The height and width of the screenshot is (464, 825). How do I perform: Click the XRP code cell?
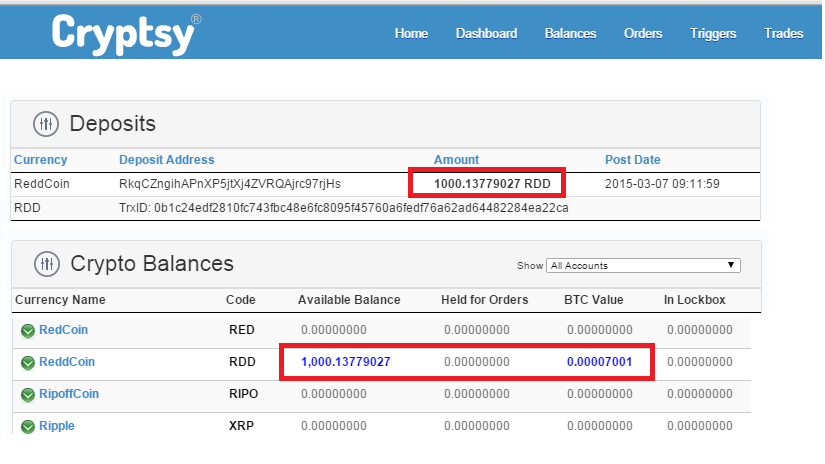pos(242,426)
